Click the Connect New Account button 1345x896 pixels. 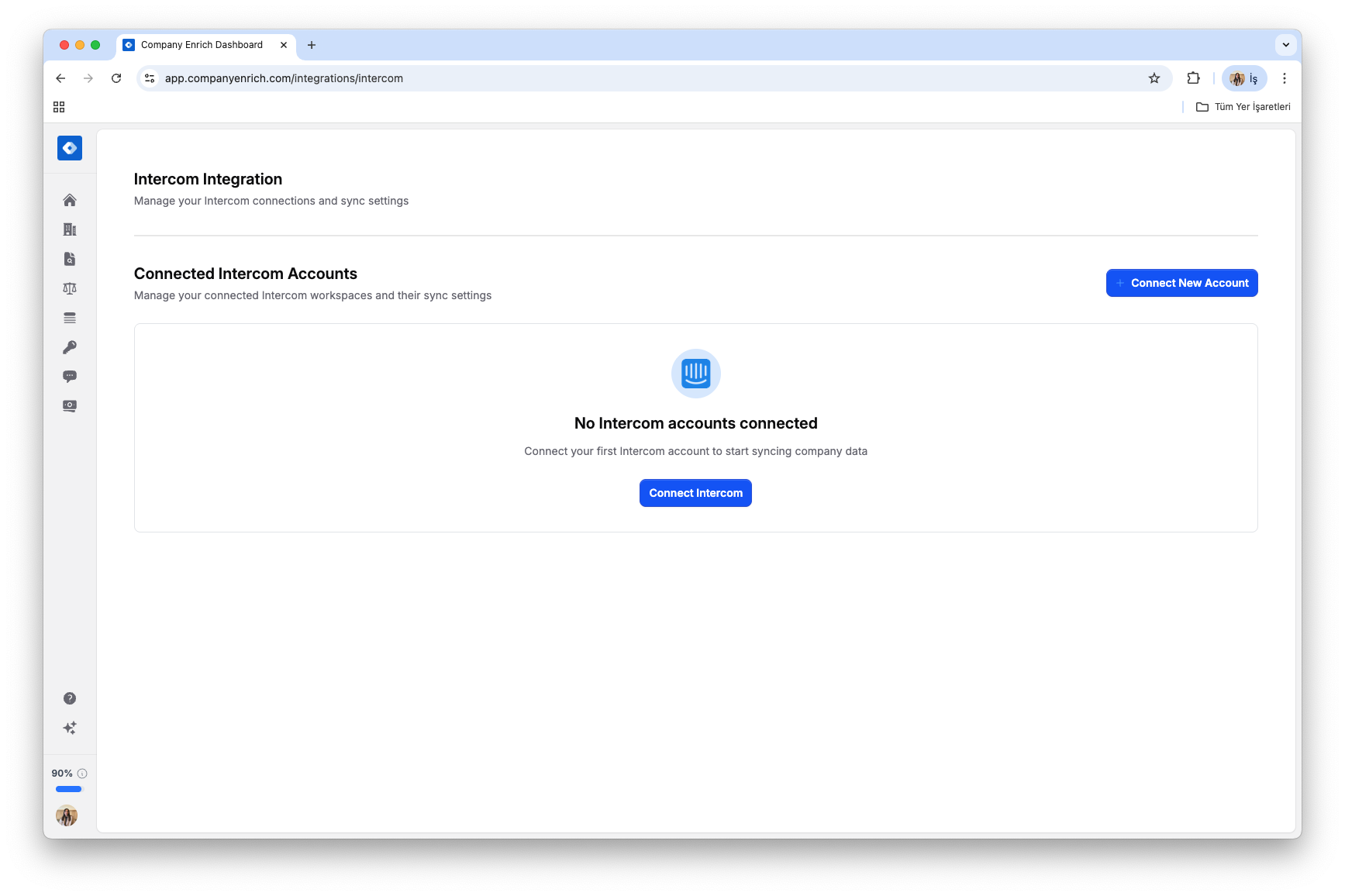(1181, 283)
